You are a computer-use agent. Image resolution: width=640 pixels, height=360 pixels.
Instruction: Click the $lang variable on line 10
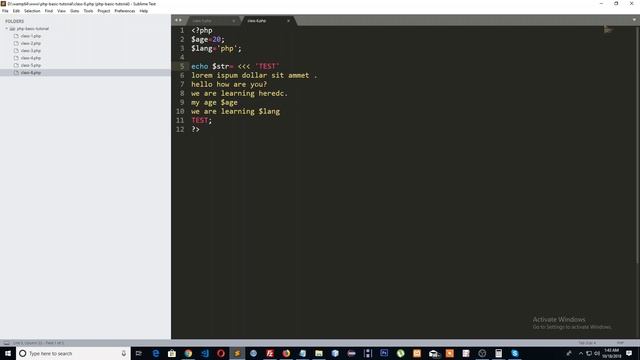(x=269, y=111)
